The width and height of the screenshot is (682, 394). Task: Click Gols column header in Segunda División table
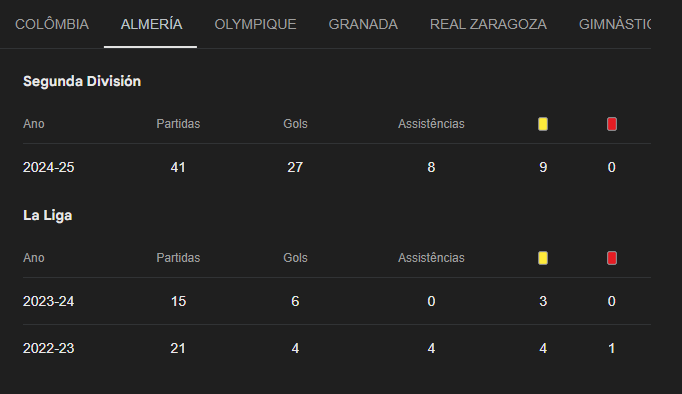[x=295, y=124]
